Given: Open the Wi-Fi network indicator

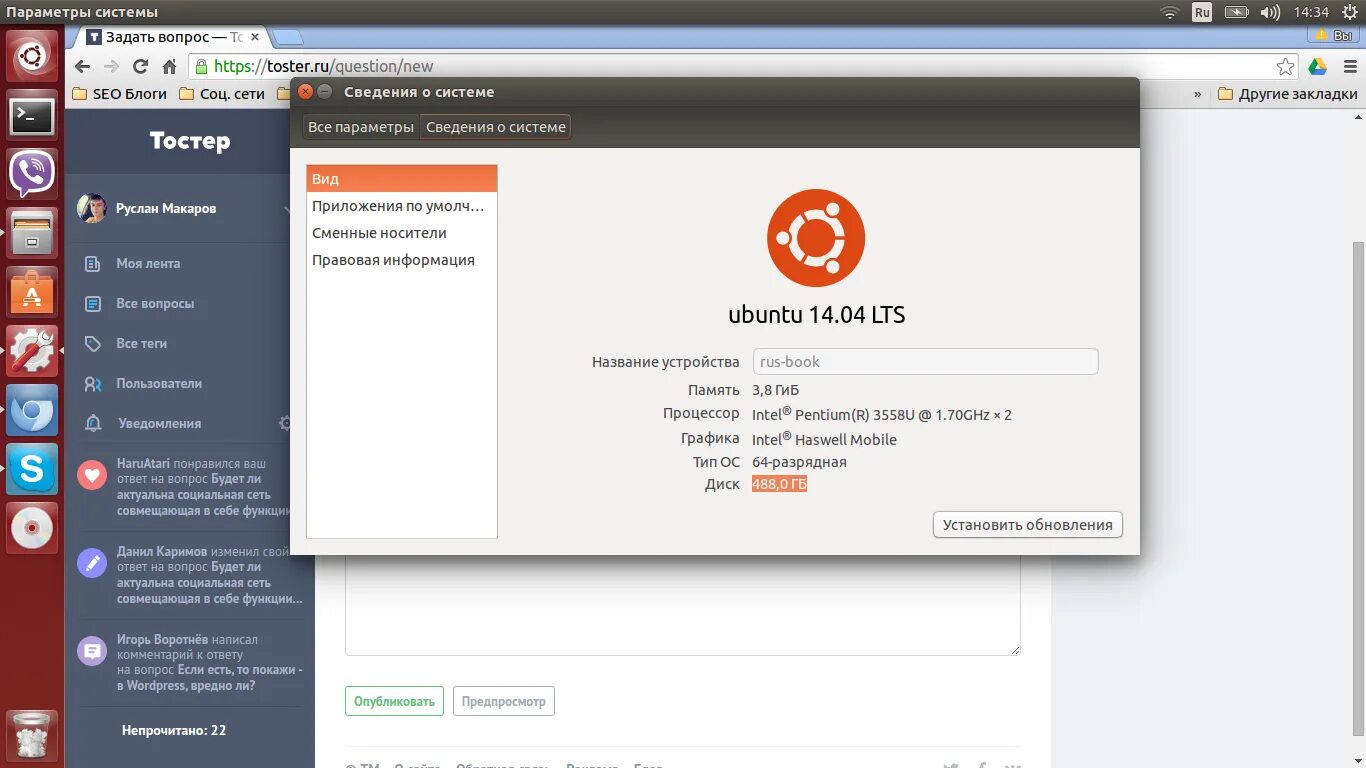Looking at the screenshot, I should [1169, 12].
